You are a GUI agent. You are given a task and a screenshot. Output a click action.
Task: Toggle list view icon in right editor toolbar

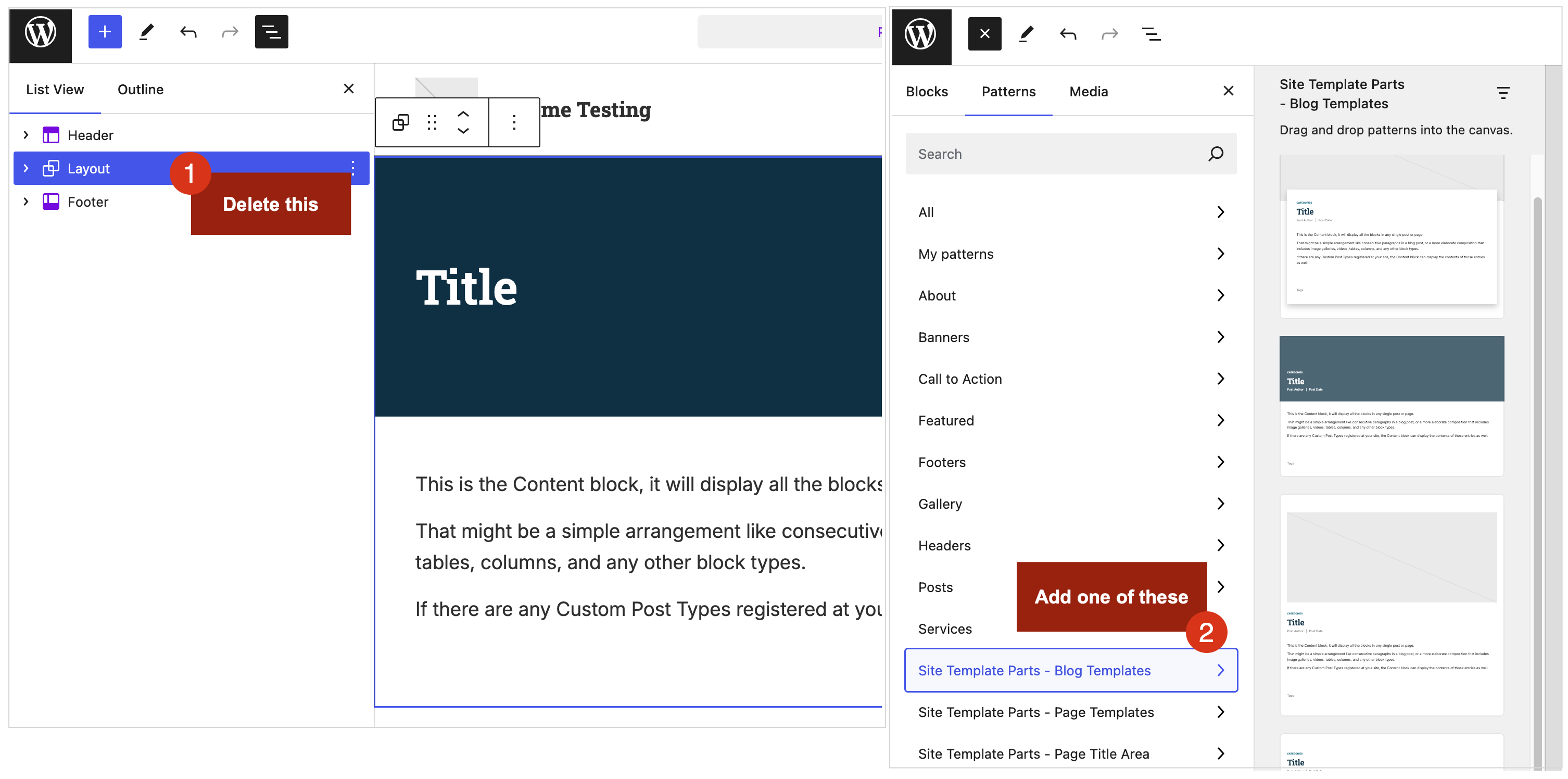tap(1150, 34)
